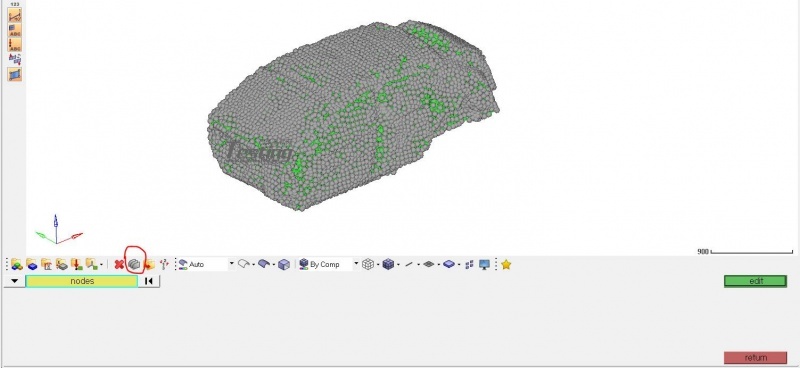Click the monitor display icon in toolbar
The height and width of the screenshot is (368, 800).
click(x=484, y=264)
